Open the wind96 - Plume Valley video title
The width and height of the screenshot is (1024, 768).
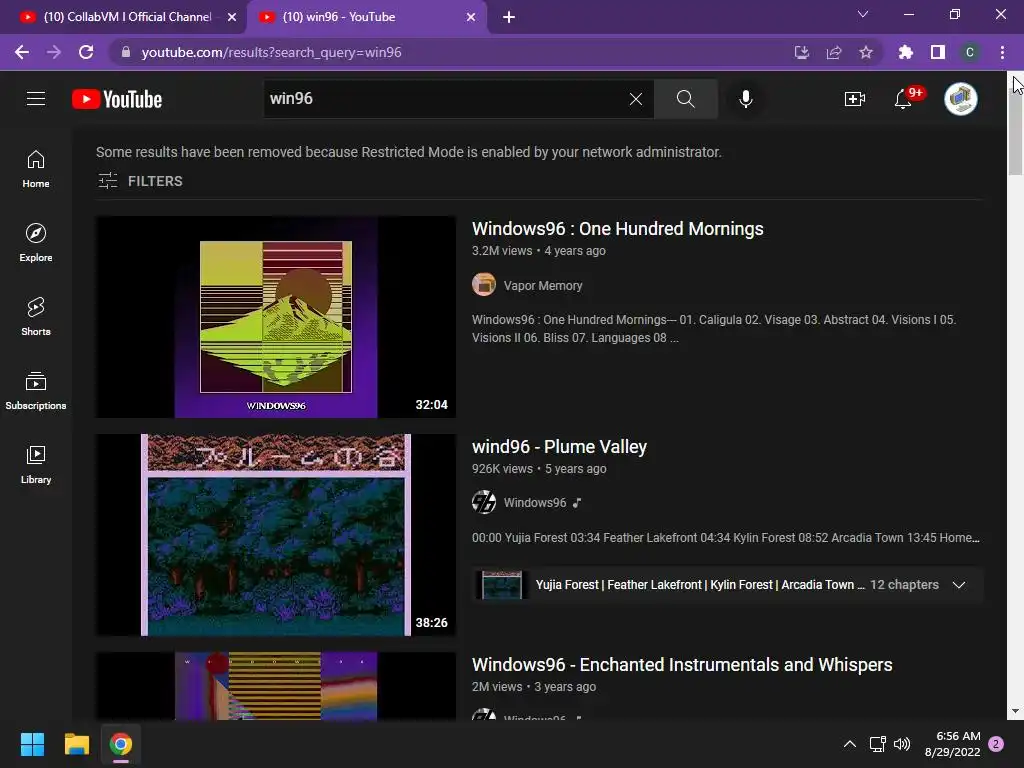tap(560, 447)
